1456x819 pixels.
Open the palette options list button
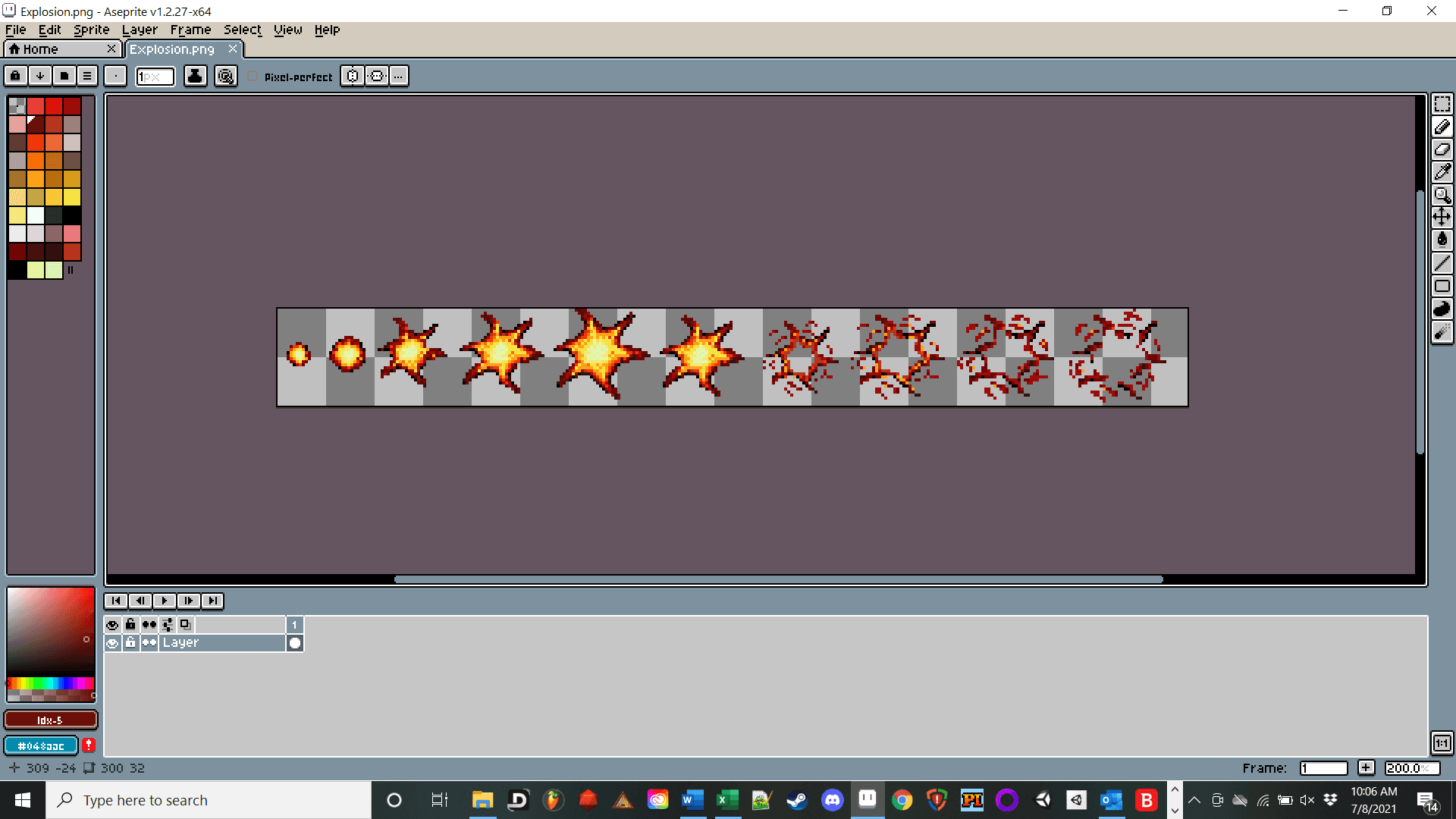pos(87,76)
